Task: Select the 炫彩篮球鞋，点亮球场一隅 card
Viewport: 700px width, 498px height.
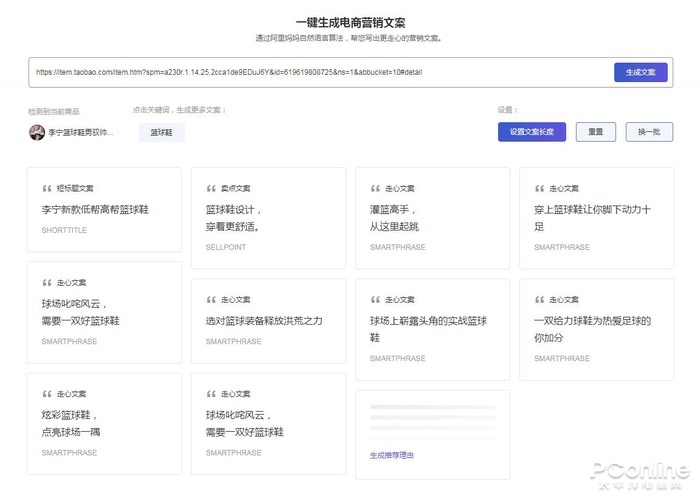Action: (x=104, y=423)
